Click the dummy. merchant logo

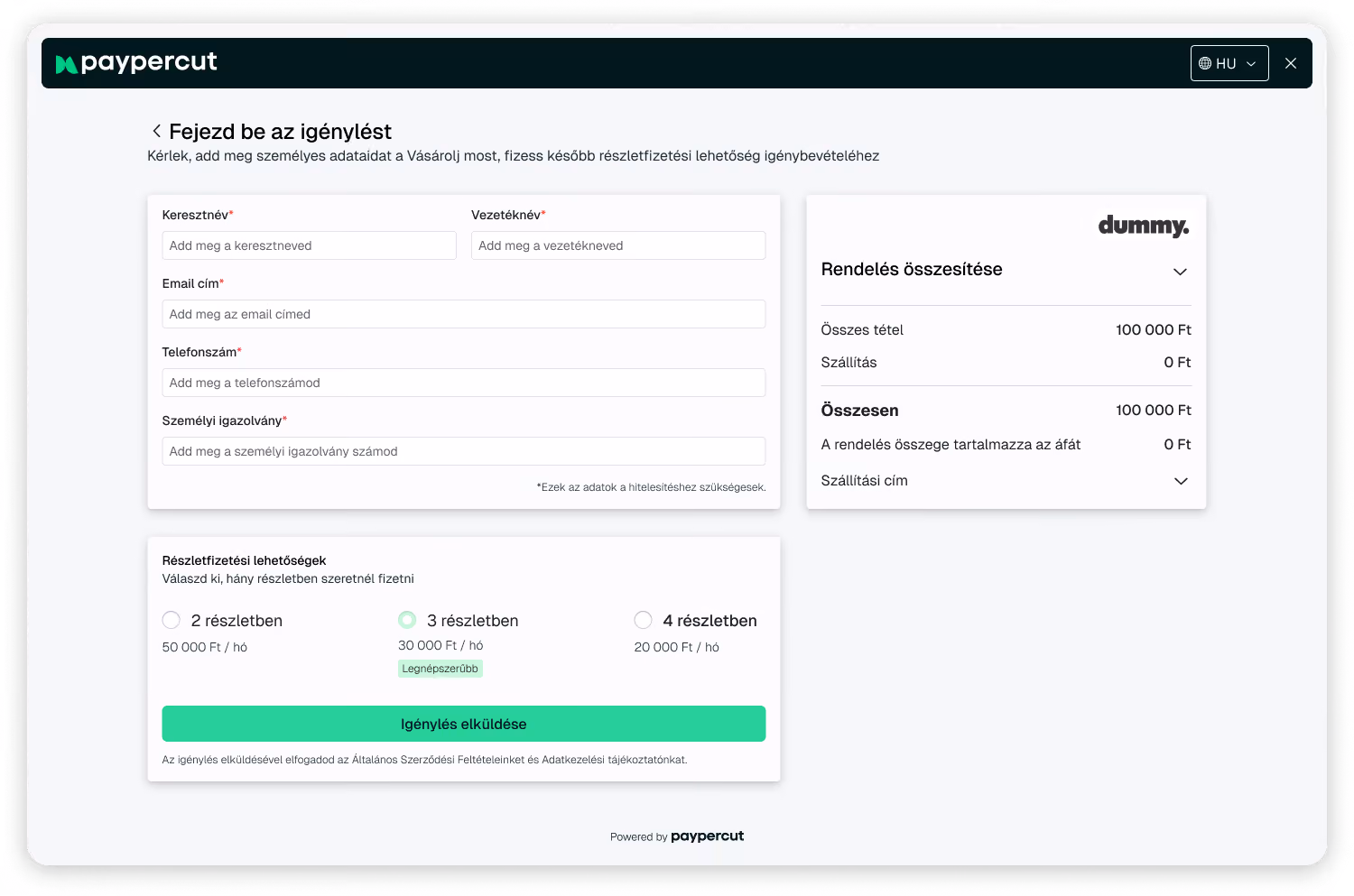[x=1144, y=226]
